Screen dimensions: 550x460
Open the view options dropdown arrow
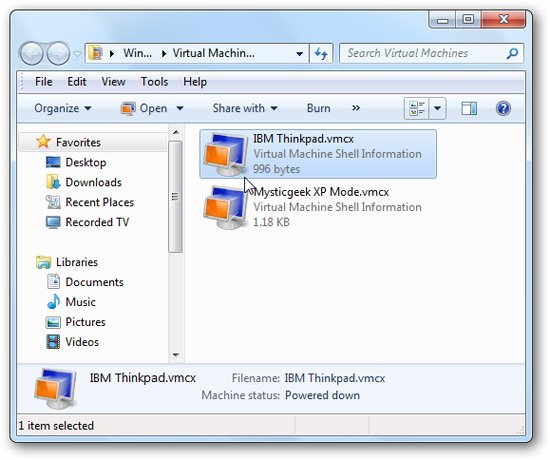point(437,108)
